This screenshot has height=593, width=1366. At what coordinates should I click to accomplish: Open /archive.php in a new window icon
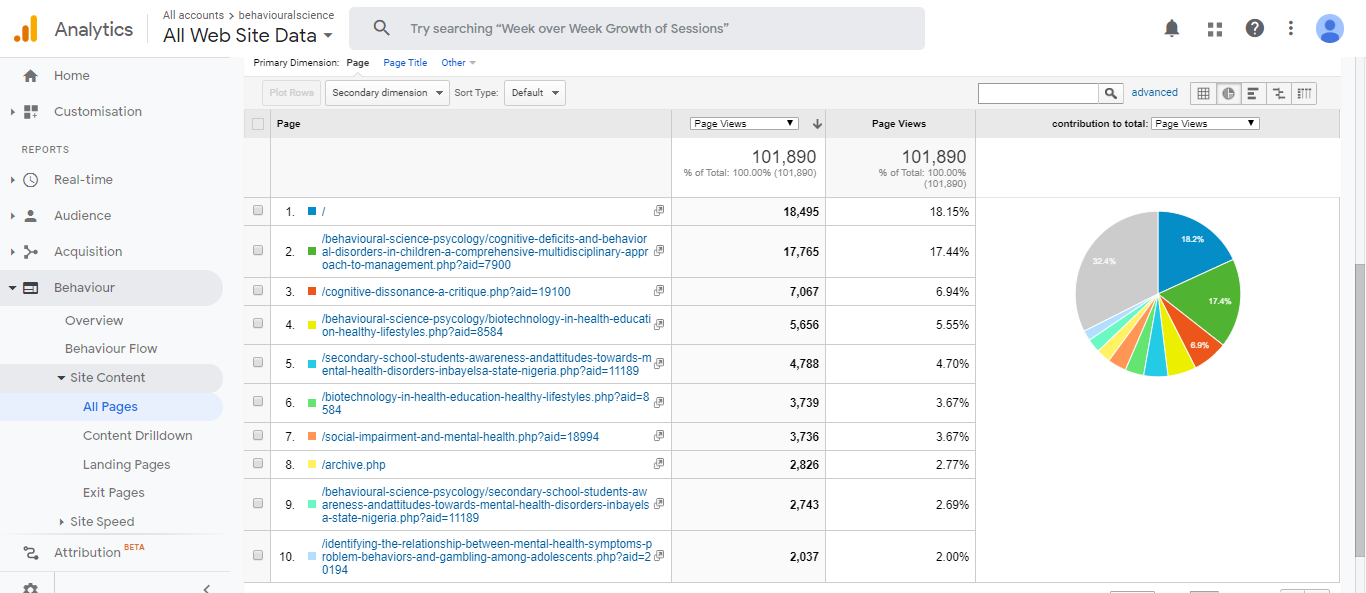click(x=659, y=464)
